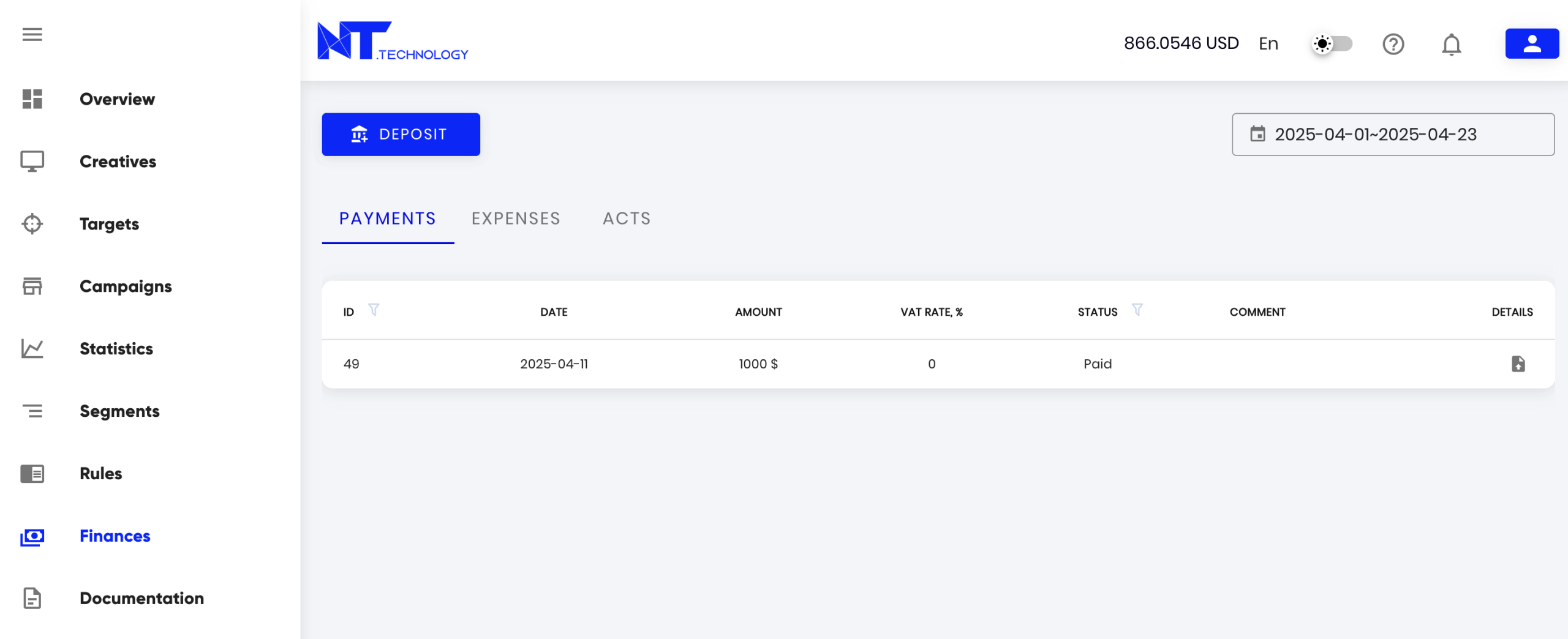Open Documentation in sidebar
Image resolution: width=1568 pixels, height=639 pixels.
[141, 598]
